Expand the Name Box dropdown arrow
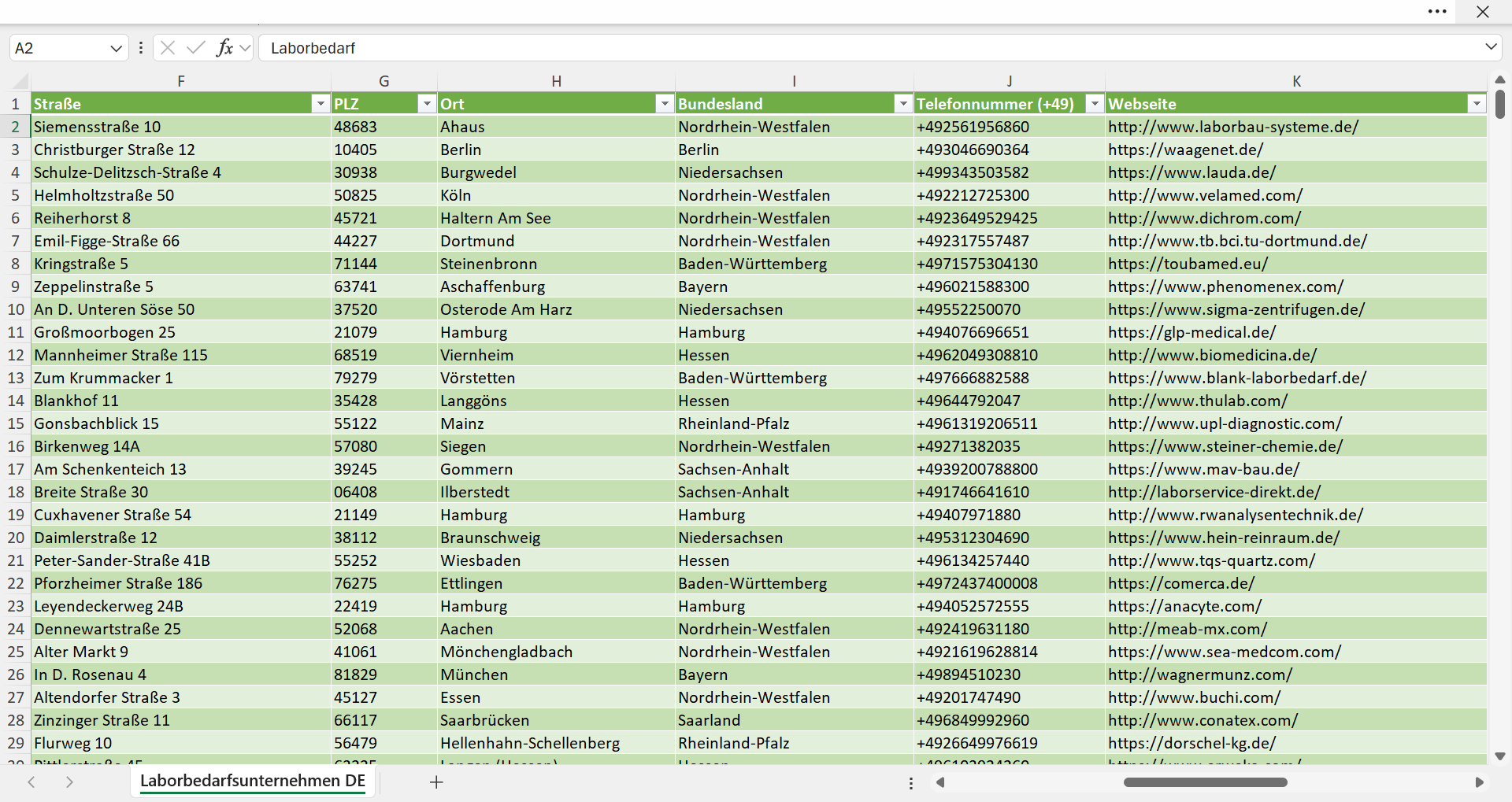 (x=117, y=48)
